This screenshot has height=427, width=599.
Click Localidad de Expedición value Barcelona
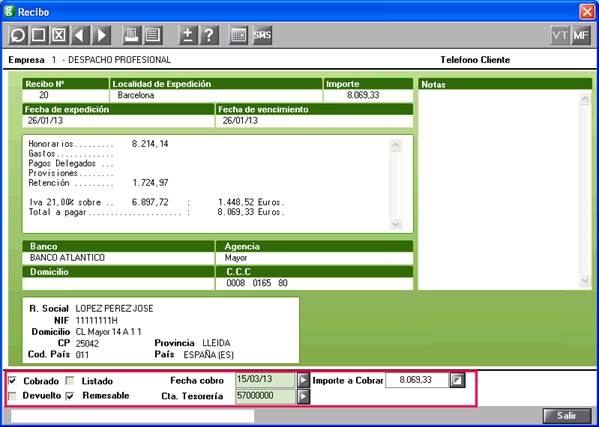click(x=136, y=95)
